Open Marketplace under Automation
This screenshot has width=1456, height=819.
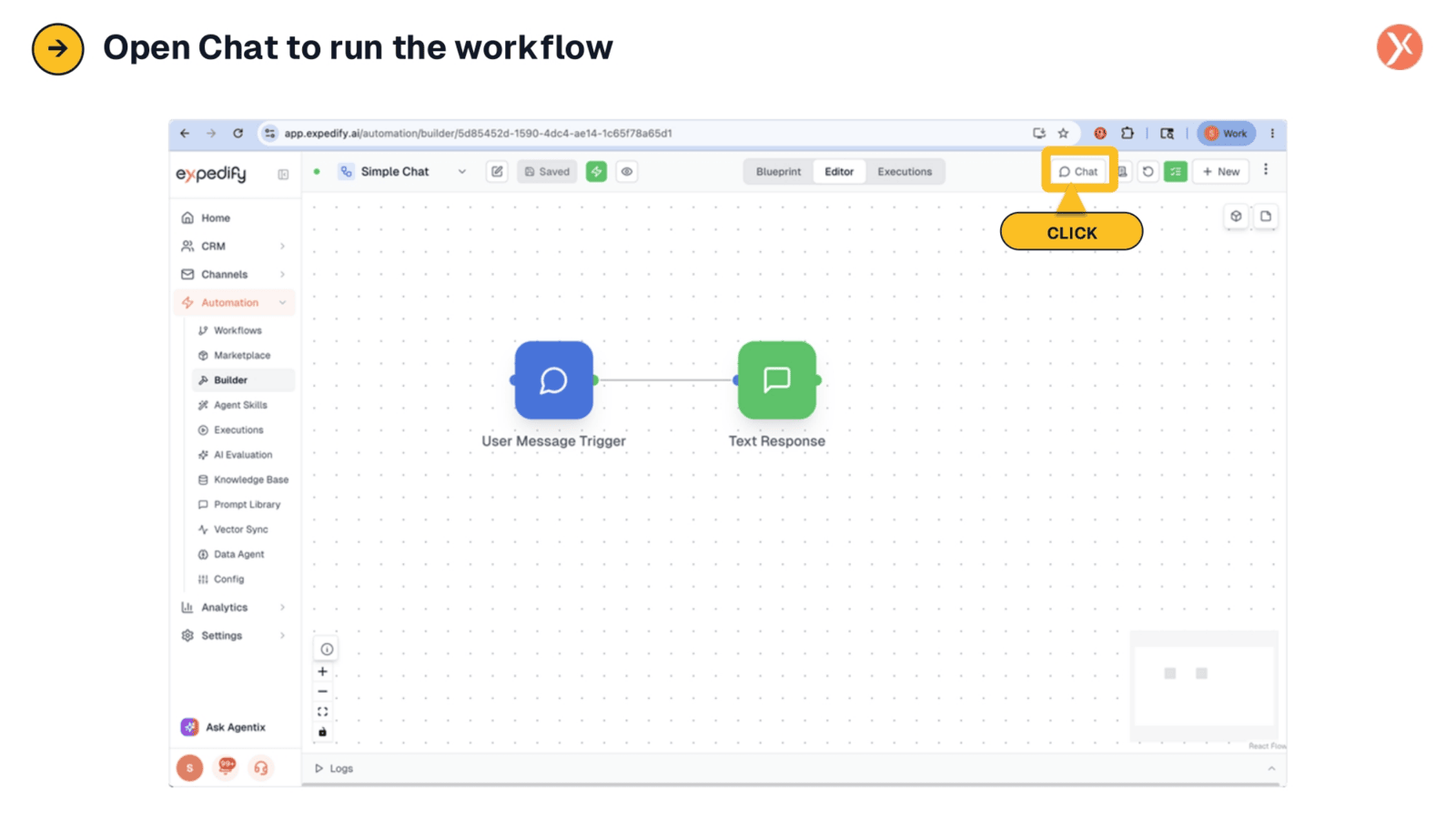(242, 356)
